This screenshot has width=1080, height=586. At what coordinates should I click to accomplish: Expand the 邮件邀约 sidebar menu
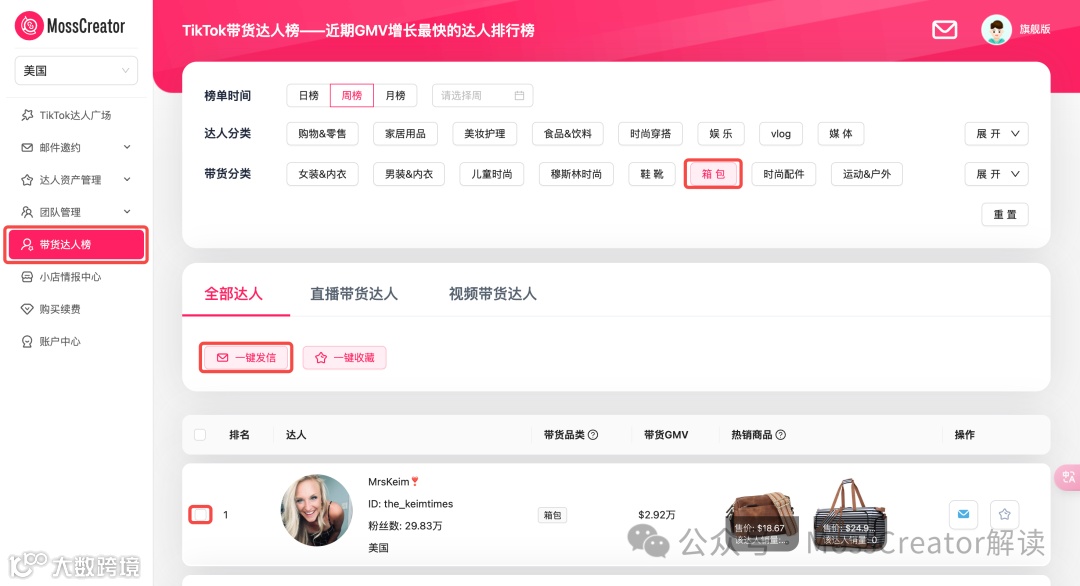coord(76,147)
